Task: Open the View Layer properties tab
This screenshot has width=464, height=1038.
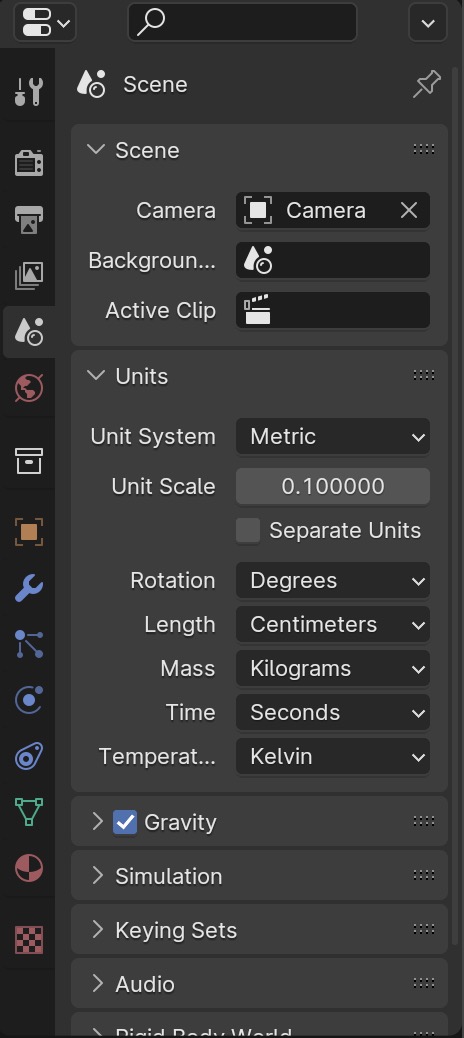Action: point(28,275)
